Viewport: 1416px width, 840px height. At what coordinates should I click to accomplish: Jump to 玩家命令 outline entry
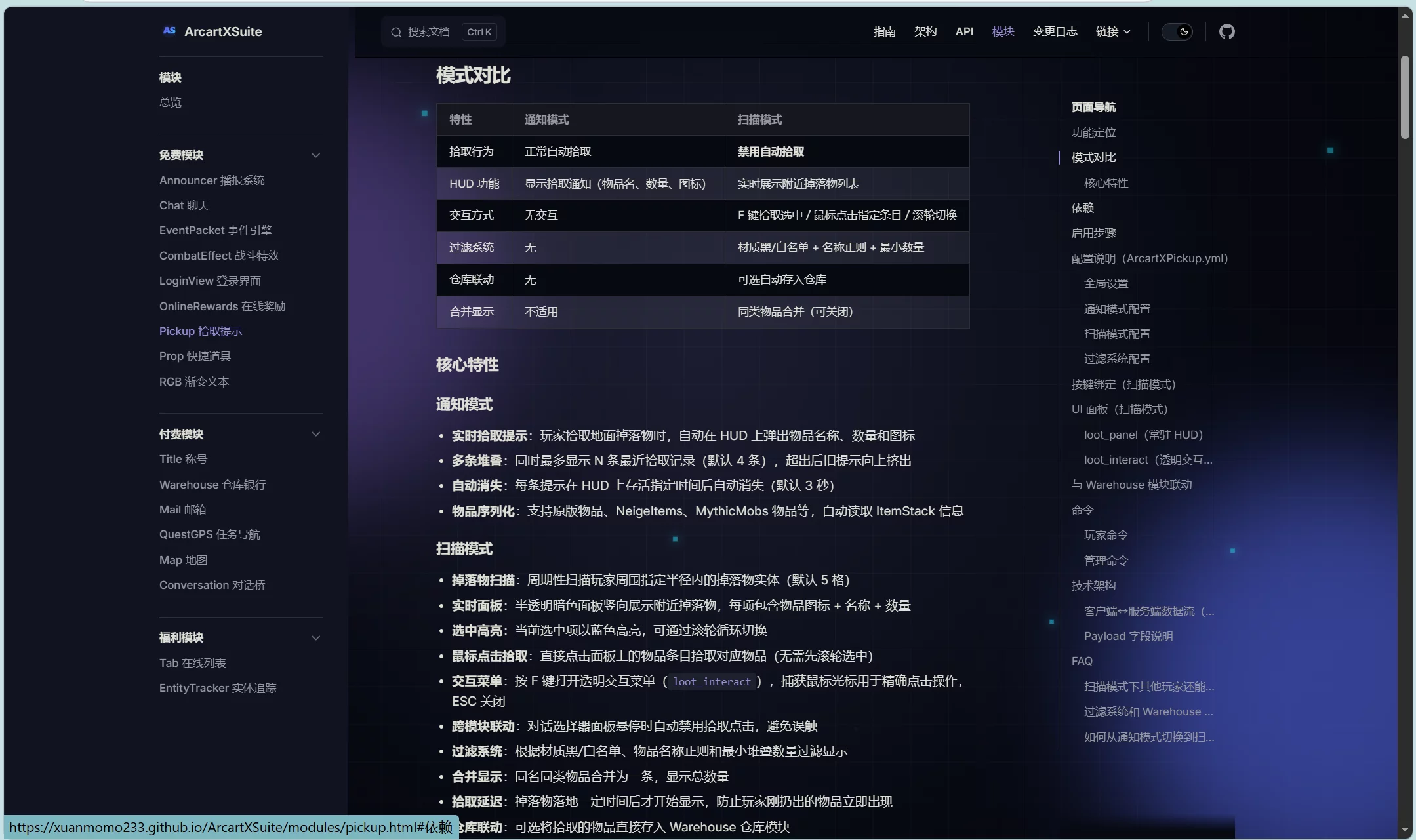1106,535
